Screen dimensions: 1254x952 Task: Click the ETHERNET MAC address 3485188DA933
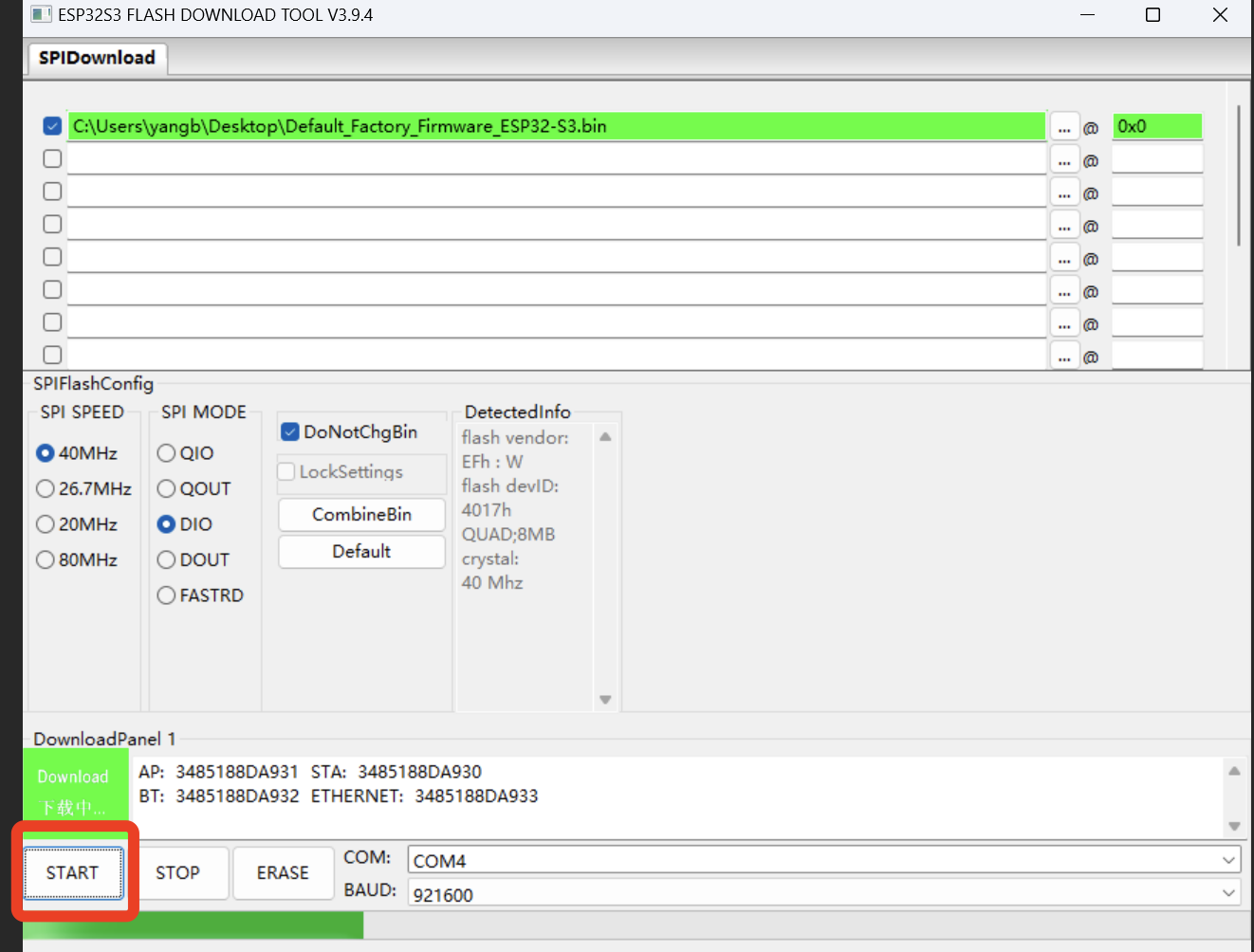point(476,796)
